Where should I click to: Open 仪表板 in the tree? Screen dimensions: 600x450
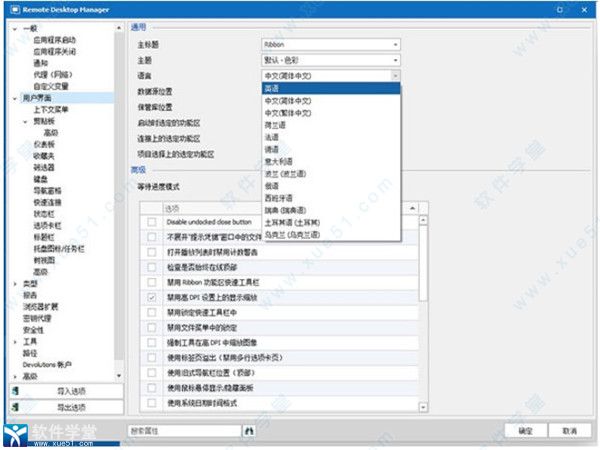point(44,144)
